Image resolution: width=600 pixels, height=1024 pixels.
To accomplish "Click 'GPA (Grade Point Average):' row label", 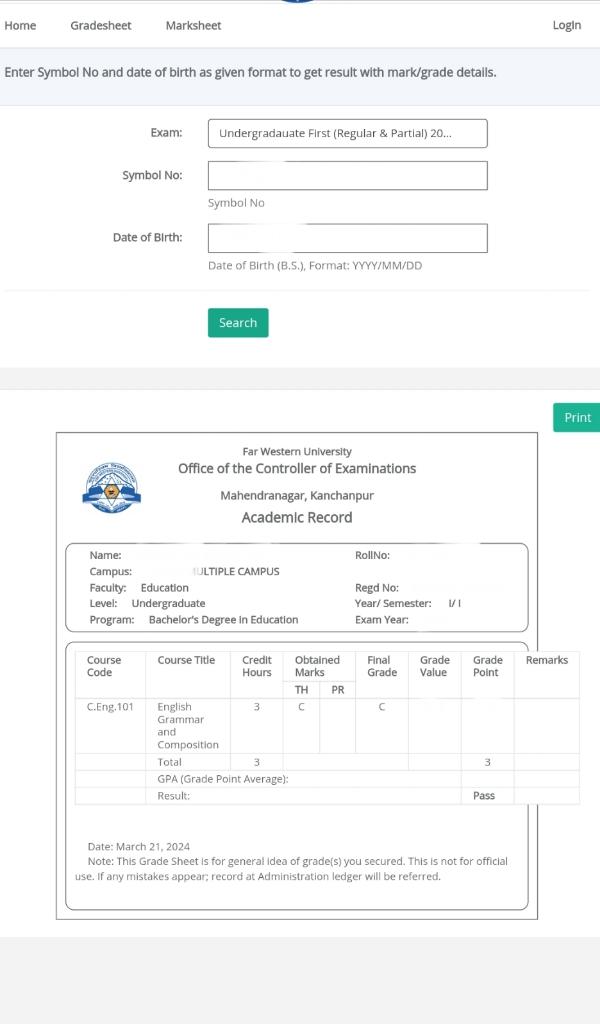I will (223, 779).
